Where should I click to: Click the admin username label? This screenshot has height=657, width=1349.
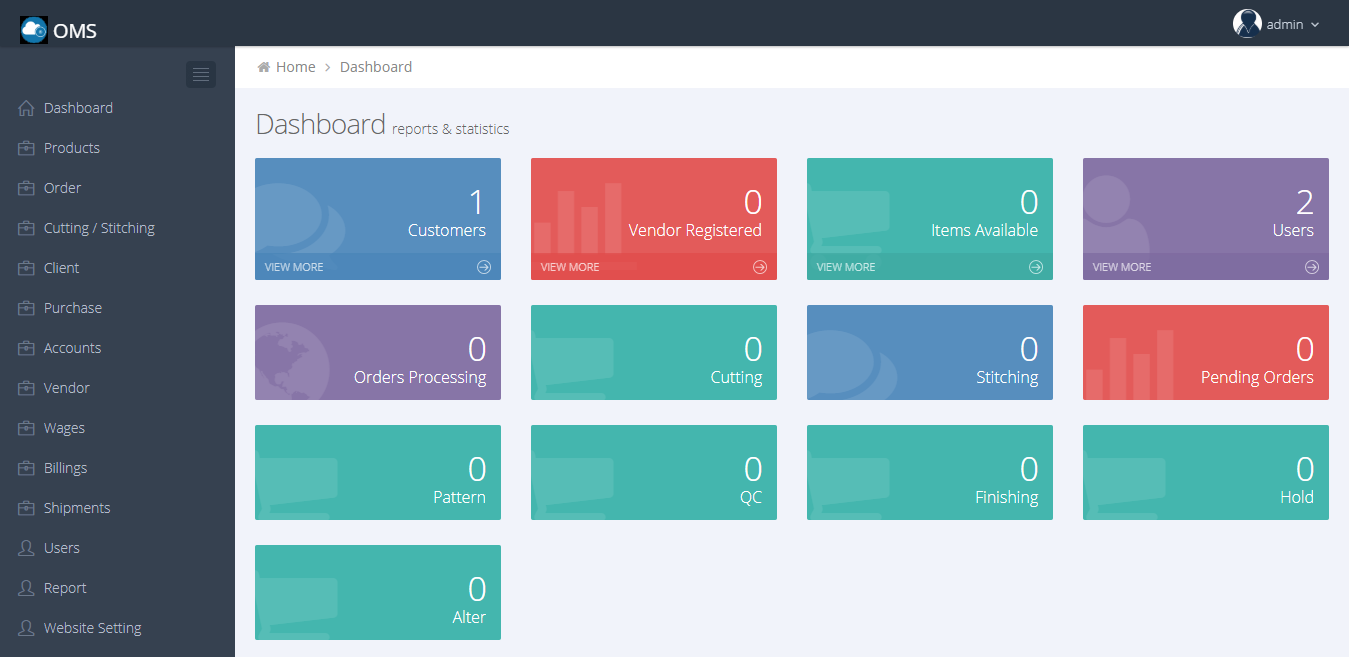point(1285,25)
